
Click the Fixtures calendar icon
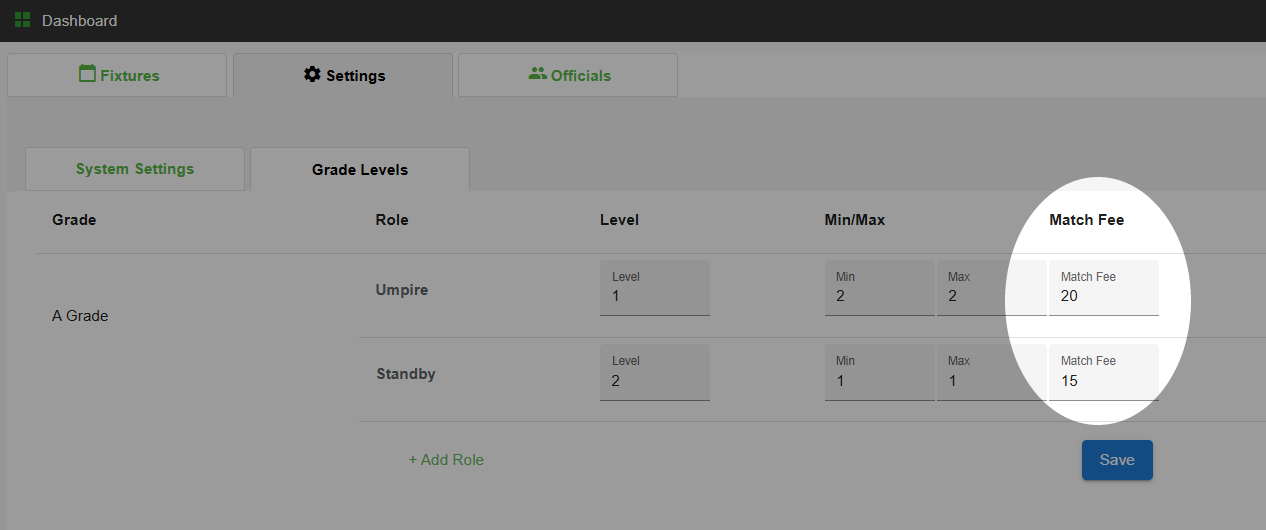coord(87,74)
